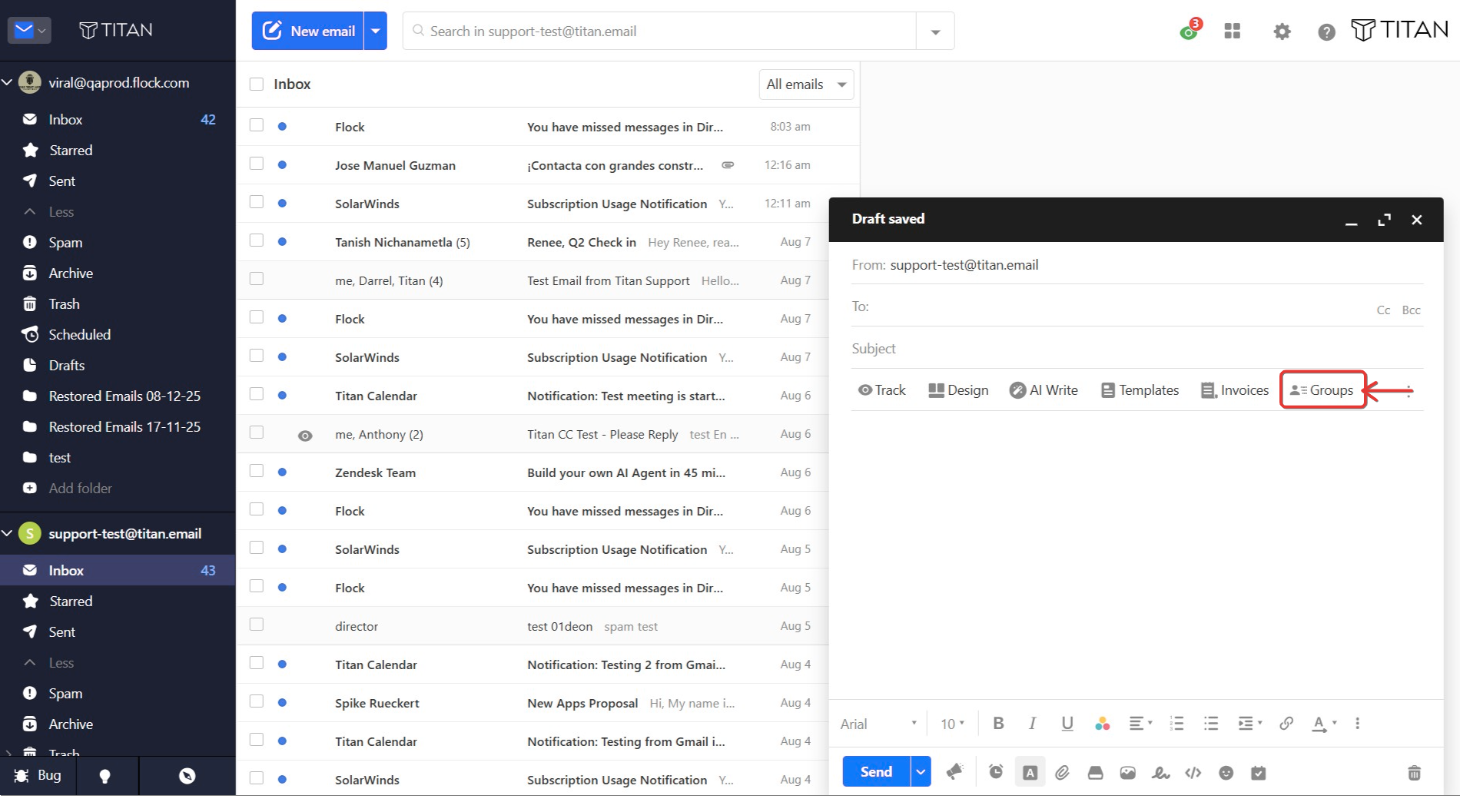1460x812 pixels.
Task: Click the green notification icon with badge 3
Action: point(1190,29)
